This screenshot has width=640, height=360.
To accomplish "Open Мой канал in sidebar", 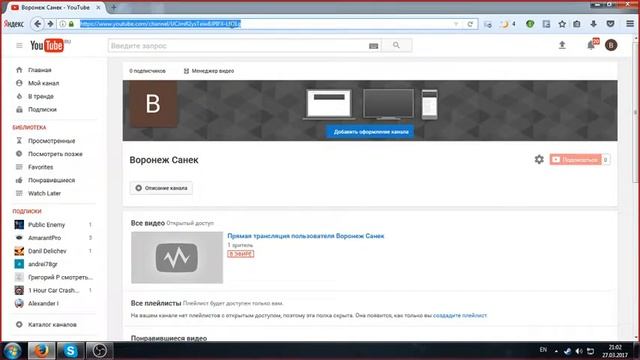I will pyautogui.click(x=43, y=83).
